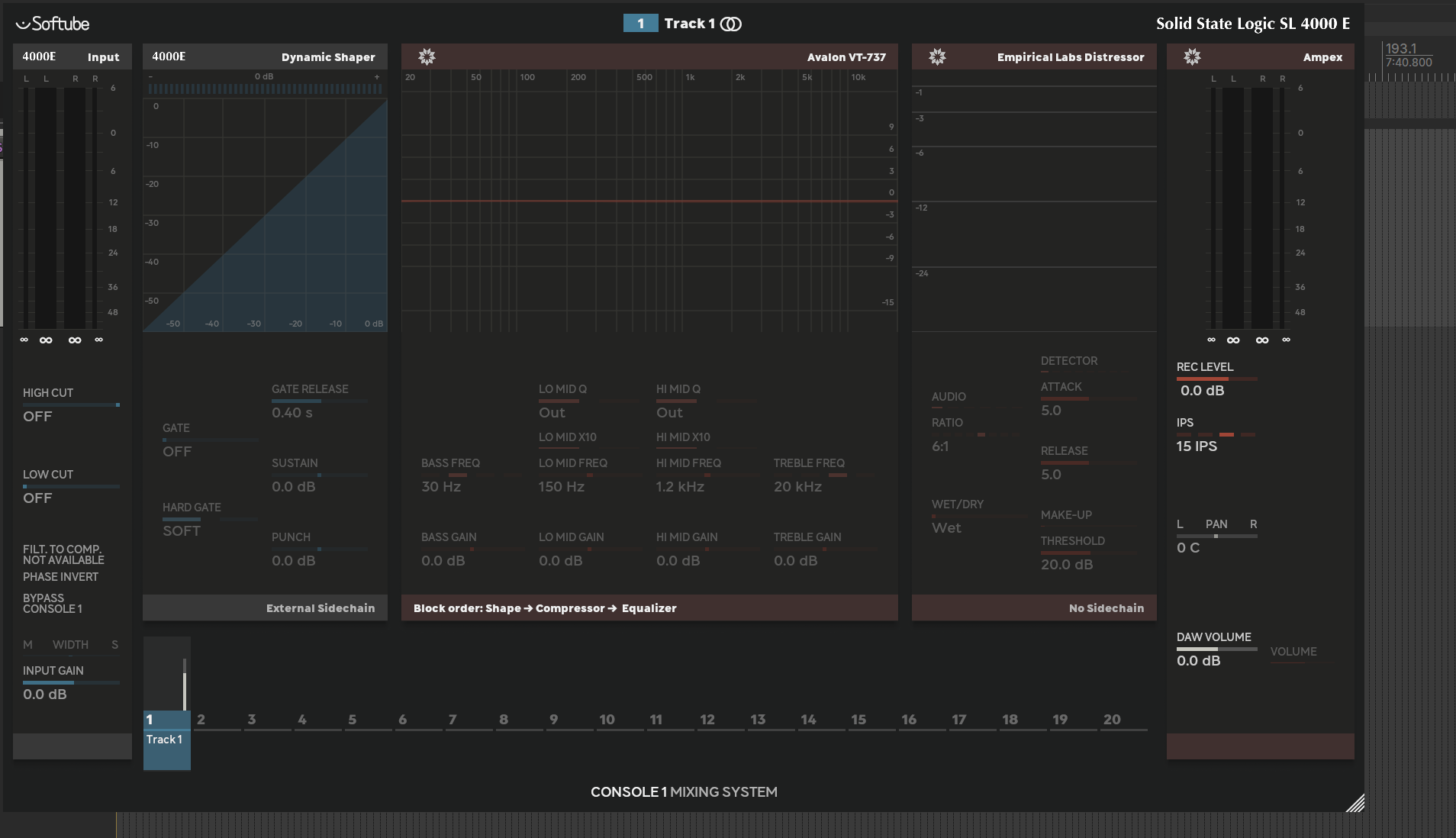Click the Width control between M and S
The image size is (1456, 838).
[70, 645]
